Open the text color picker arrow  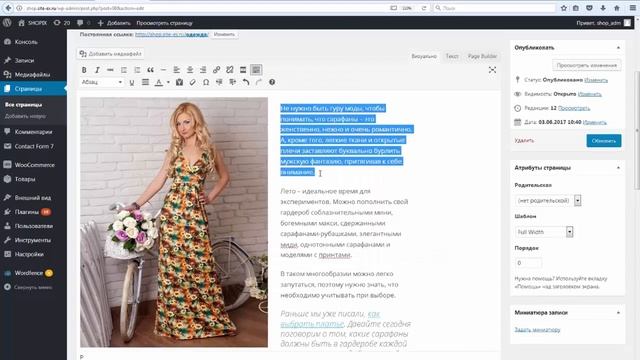coord(168,82)
